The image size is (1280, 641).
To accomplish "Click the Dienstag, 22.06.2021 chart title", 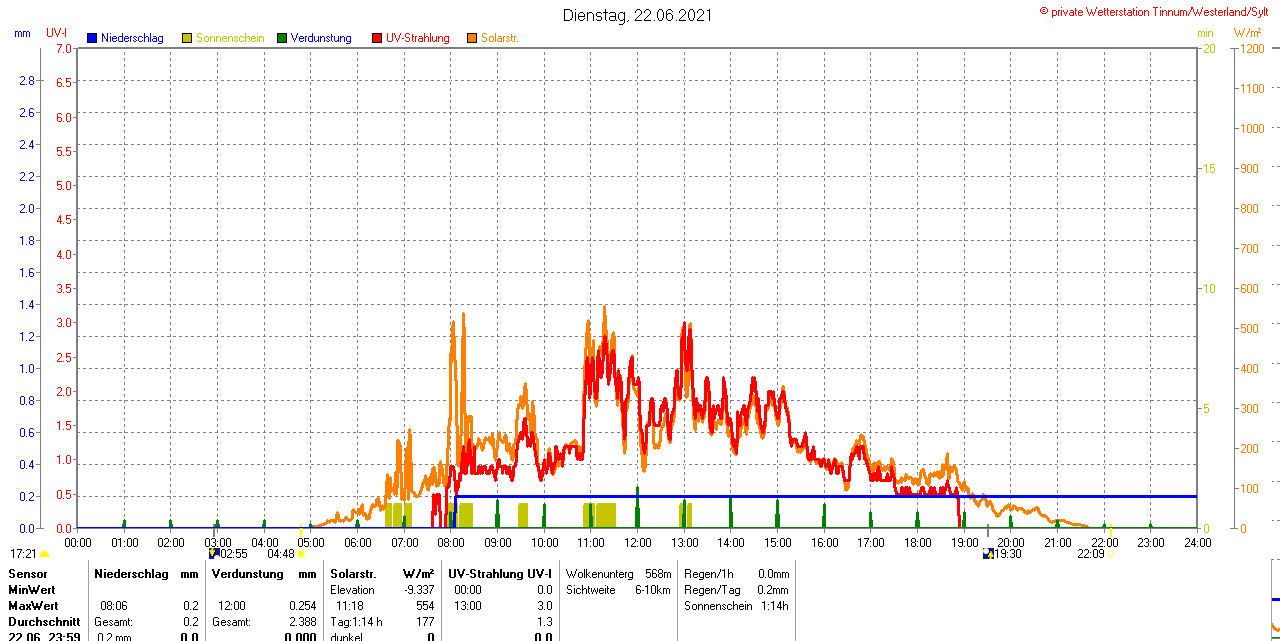I will (638, 15).
